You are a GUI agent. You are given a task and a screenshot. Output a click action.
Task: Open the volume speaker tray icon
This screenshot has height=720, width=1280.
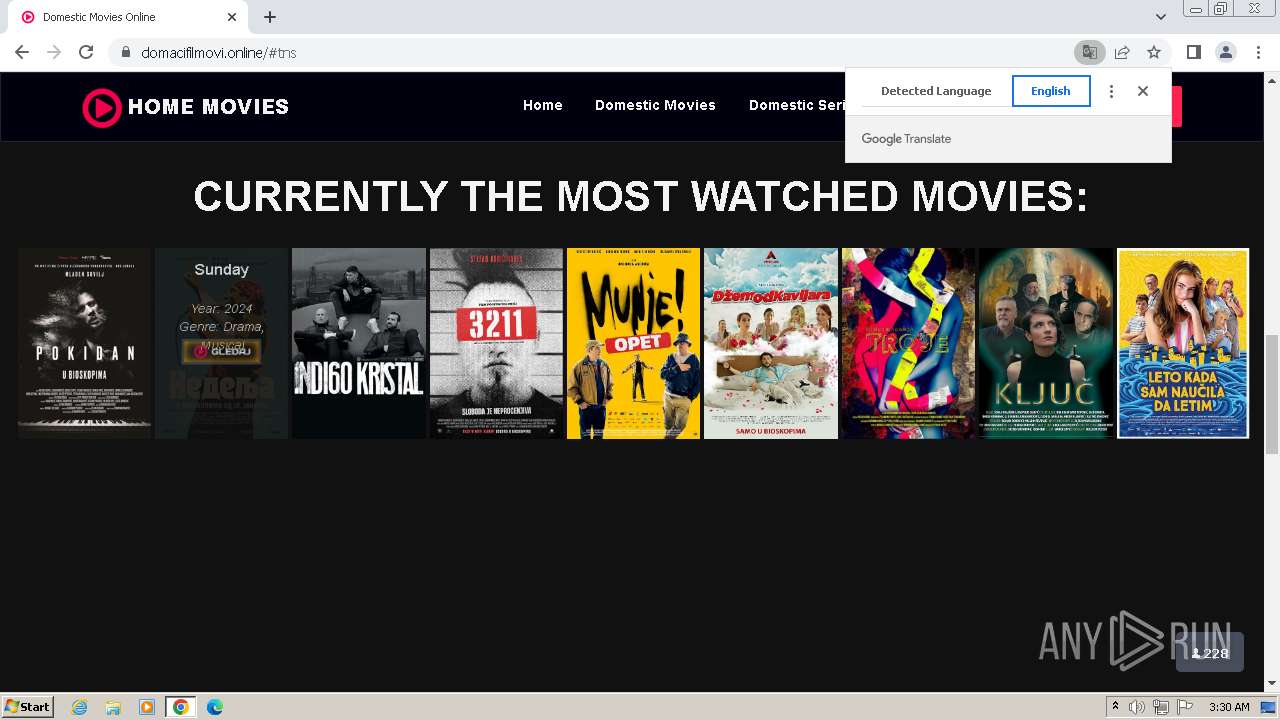point(1137,707)
